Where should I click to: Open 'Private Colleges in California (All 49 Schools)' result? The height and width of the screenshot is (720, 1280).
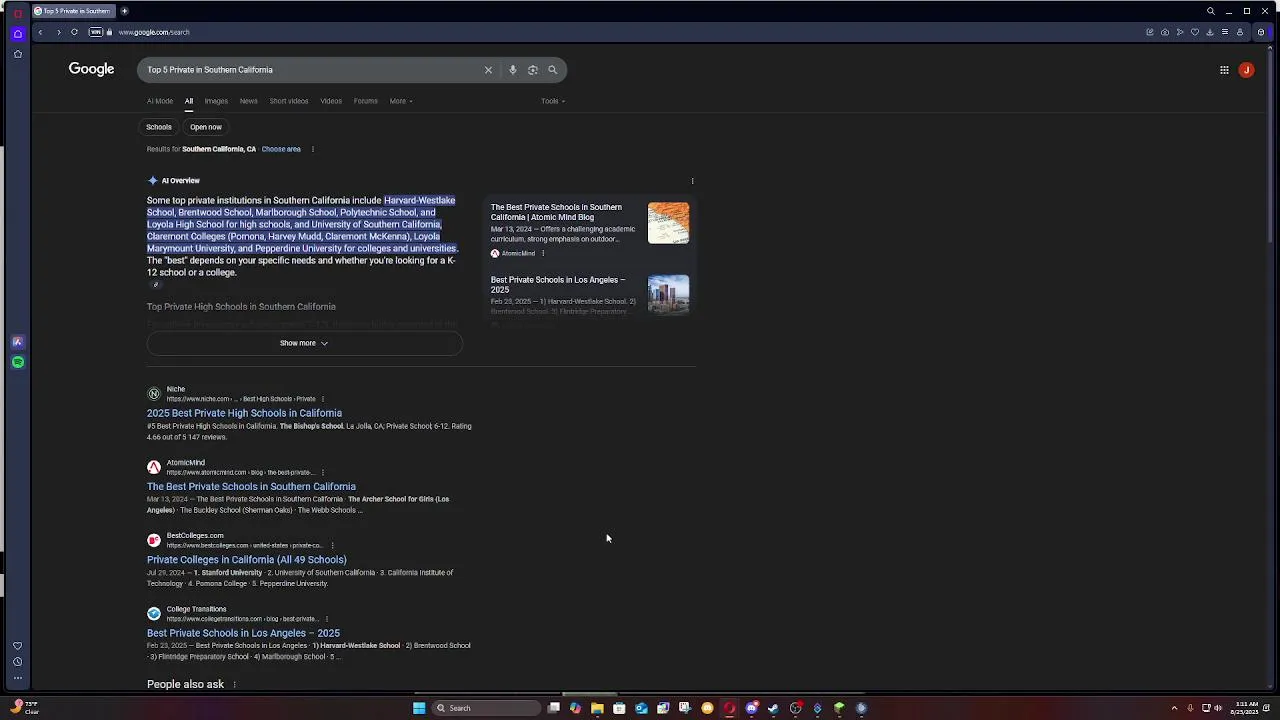(247, 560)
